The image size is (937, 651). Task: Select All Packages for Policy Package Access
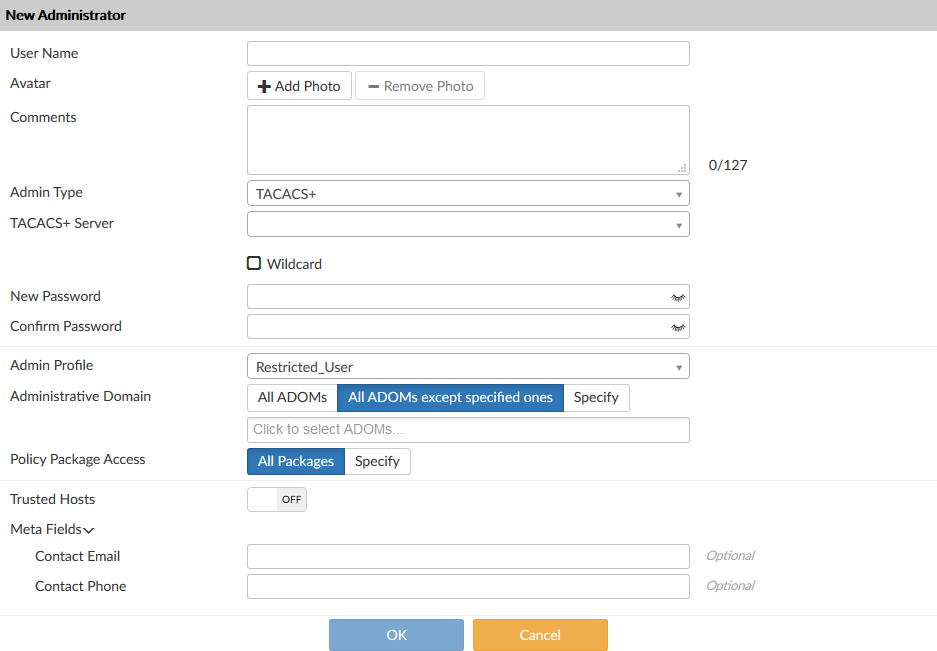pyautogui.click(x=296, y=461)
